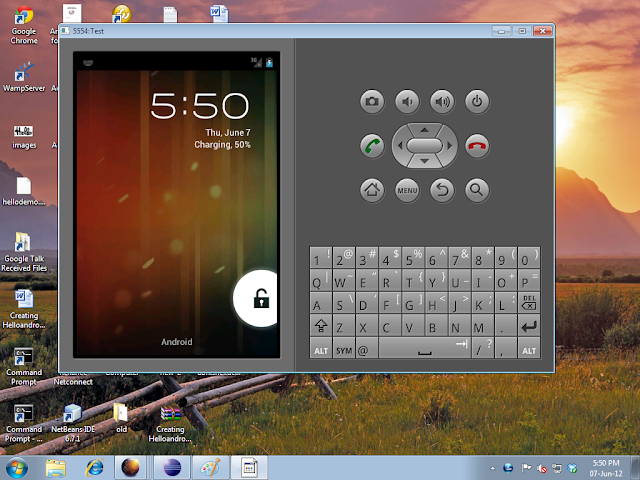Click the red end call button
This screenshot has height=480, width=640.
(x=477, y=146)
